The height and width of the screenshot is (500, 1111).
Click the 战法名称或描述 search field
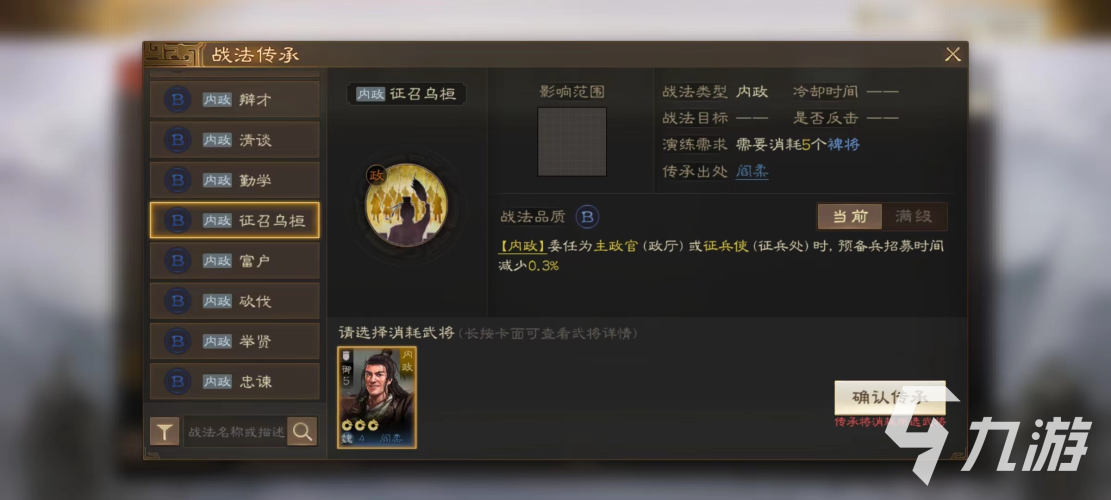235,431
